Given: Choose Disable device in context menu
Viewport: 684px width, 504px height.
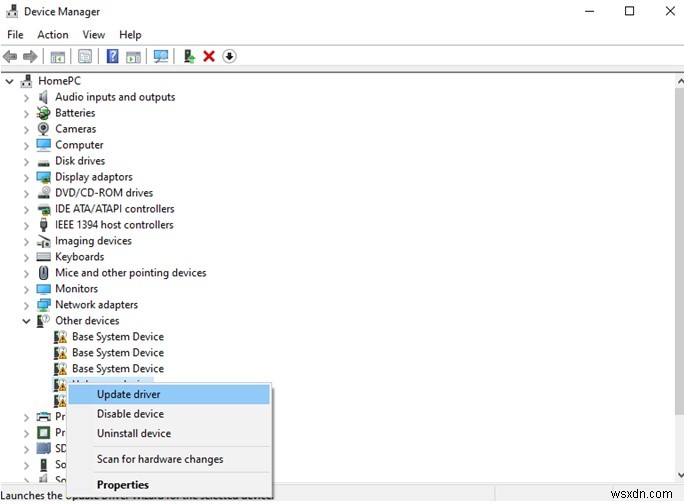Looking at the screenshot, I should point(169,414).
